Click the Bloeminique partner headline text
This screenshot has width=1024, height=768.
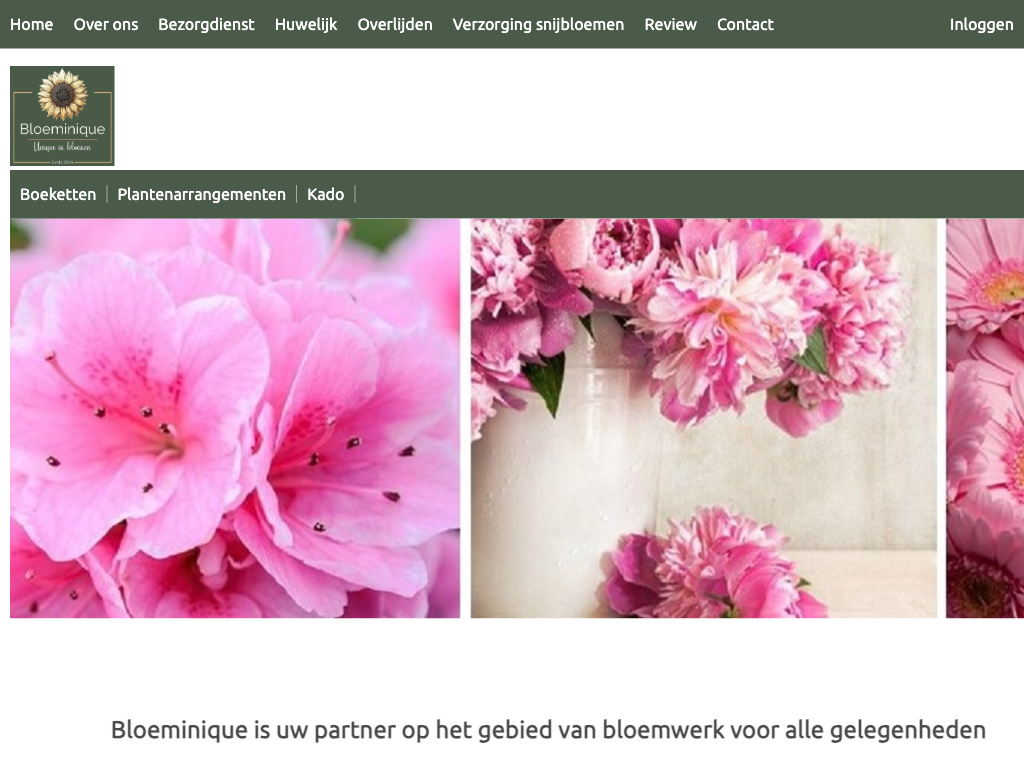pyautogui.click(x=548, y=729)
